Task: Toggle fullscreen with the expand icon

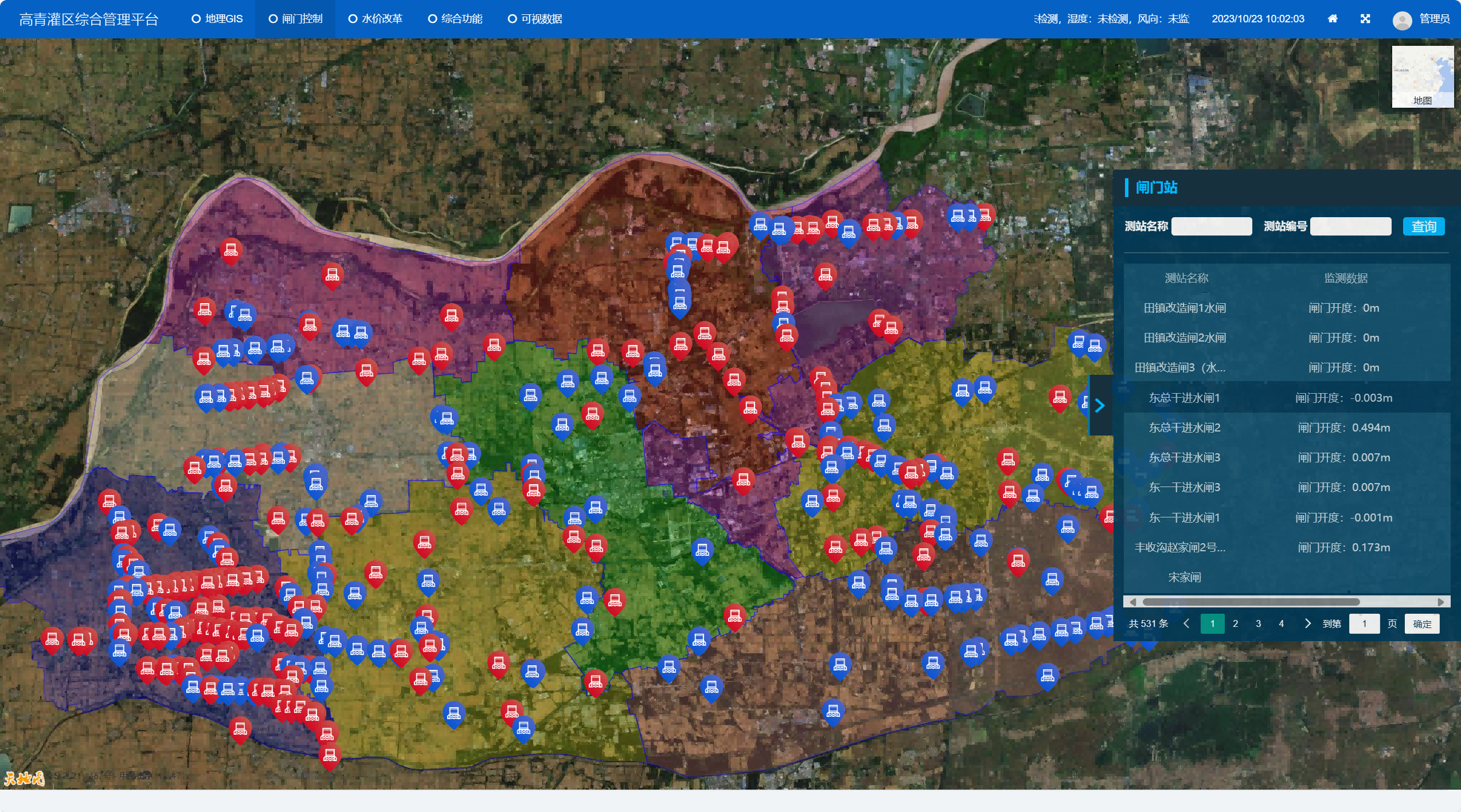Action: tap(1365, 19)
